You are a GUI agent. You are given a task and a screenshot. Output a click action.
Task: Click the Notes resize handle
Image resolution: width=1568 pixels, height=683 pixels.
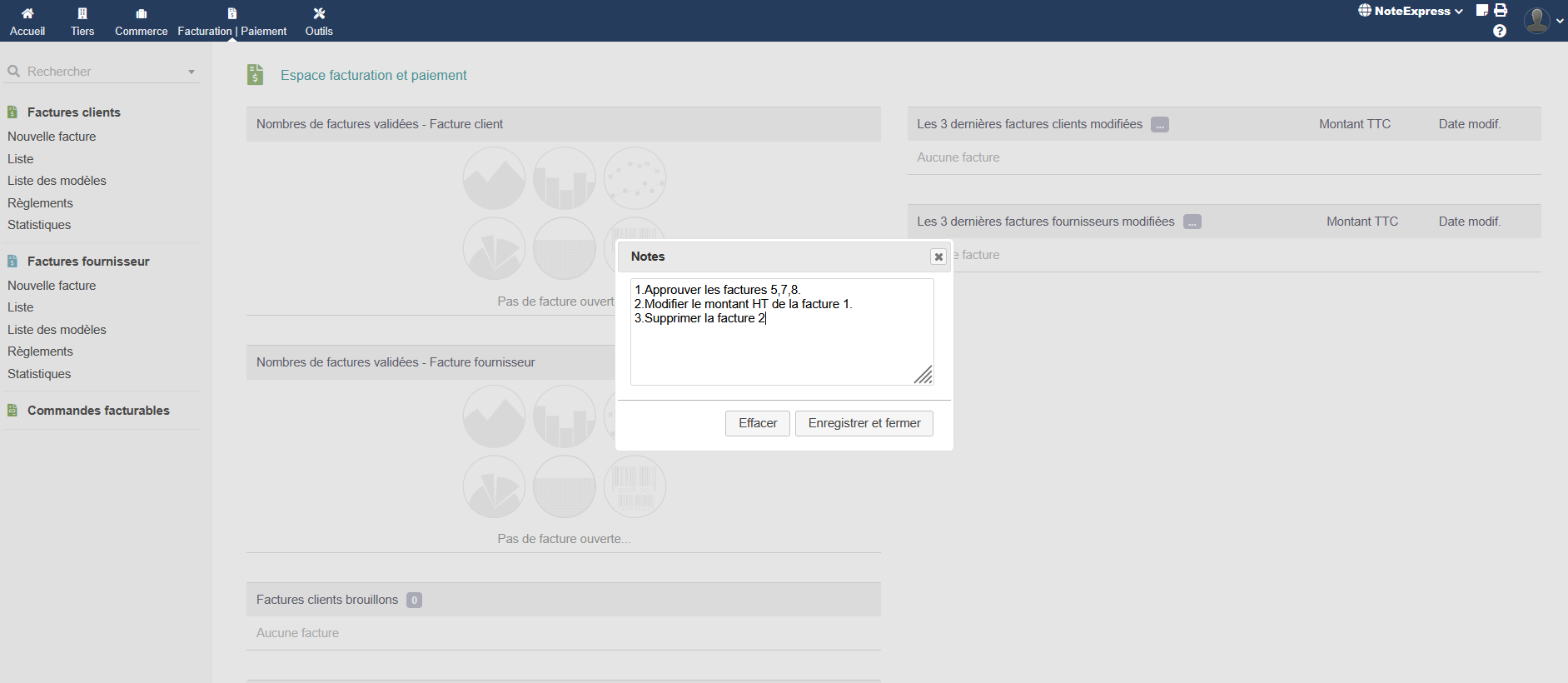coord(923,376)
